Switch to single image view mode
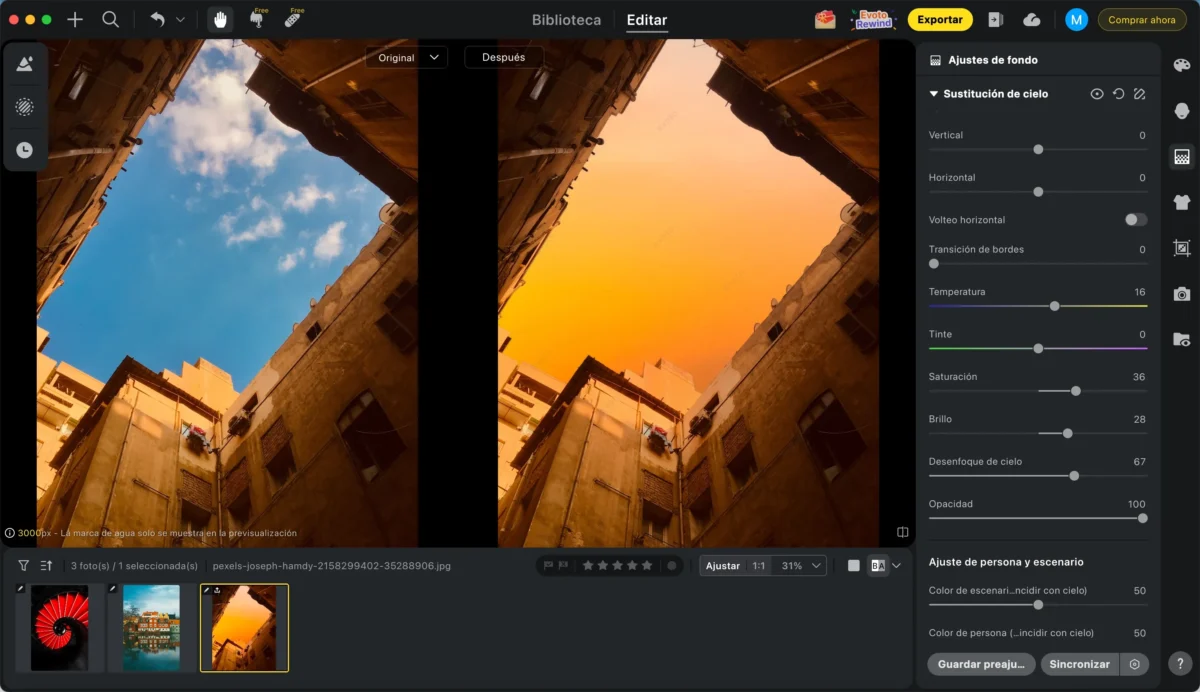This screenshot has height=692, width=1200. pyautogui.click(x=853, y=566)
